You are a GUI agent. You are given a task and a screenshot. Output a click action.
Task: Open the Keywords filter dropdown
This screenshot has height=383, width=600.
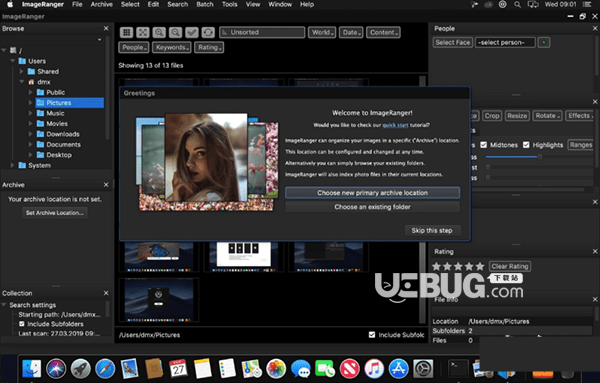point(171,47)
